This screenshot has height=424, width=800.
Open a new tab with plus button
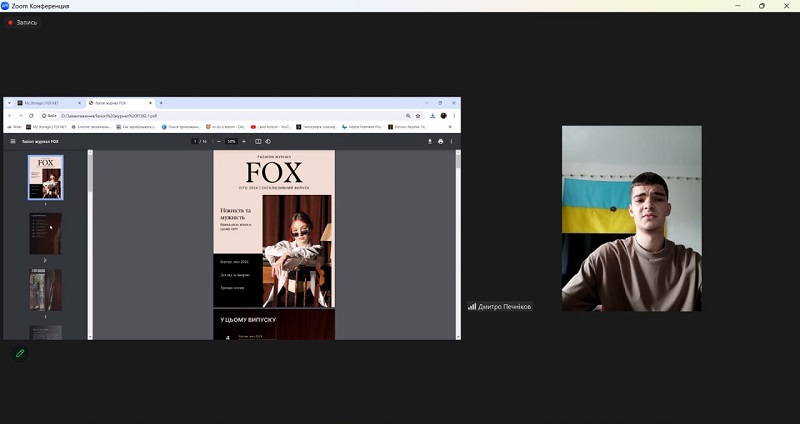(x=161, y=103)
